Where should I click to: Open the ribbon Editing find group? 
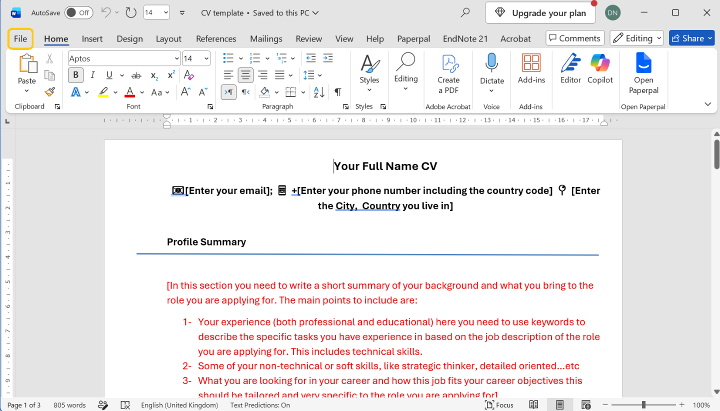click(406, 72)
